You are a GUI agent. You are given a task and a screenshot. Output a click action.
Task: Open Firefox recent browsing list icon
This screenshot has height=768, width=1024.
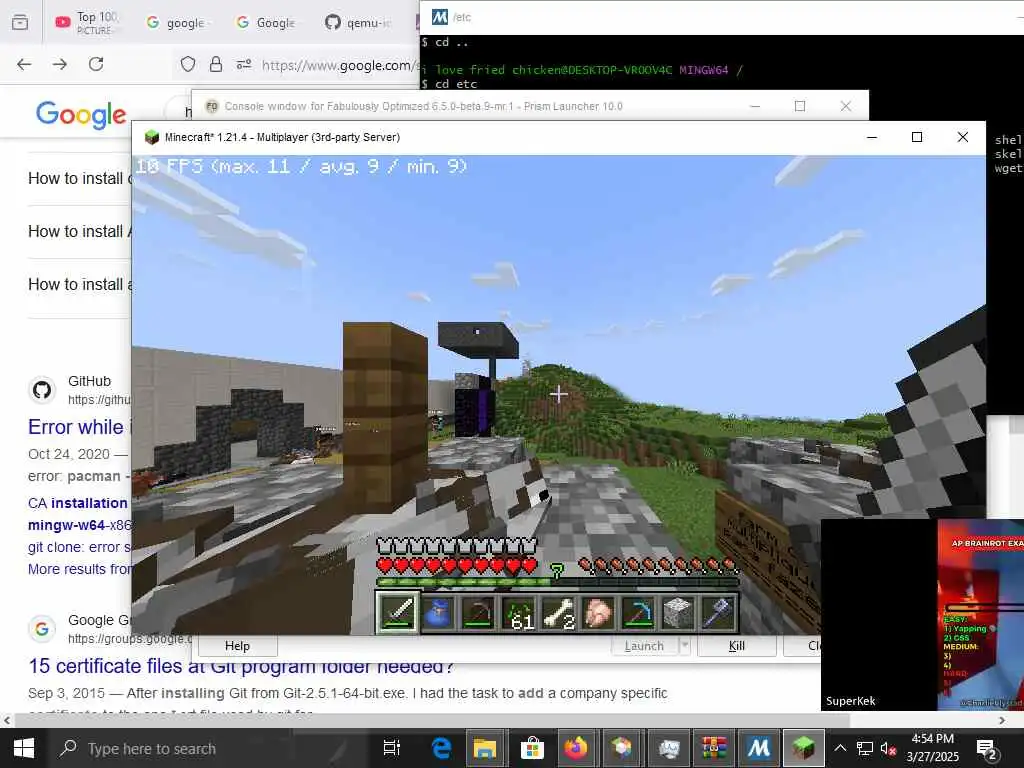pyautogui.click(x=20, y=22)
